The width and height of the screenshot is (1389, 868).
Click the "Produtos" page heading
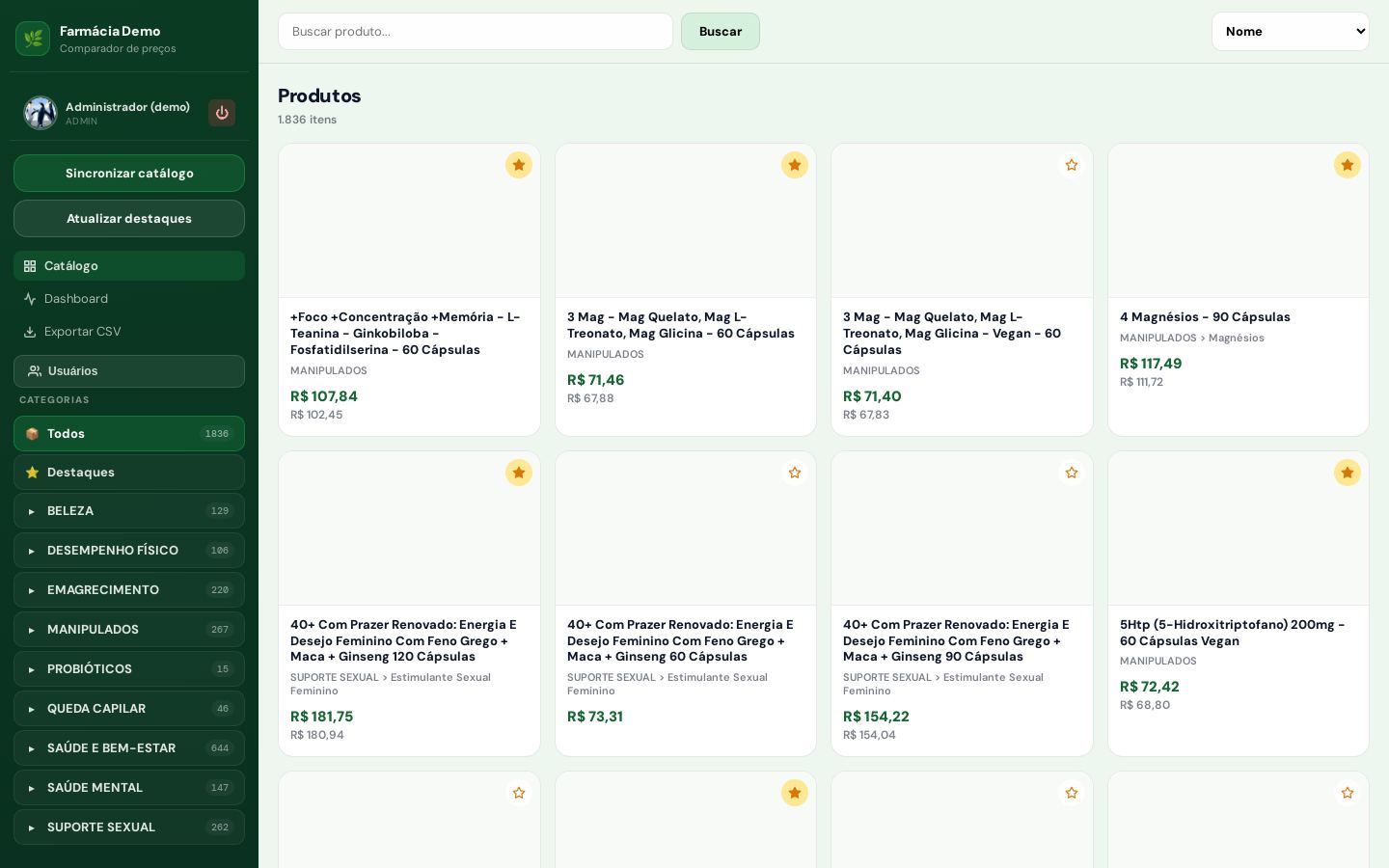click(x=319, y=95)
